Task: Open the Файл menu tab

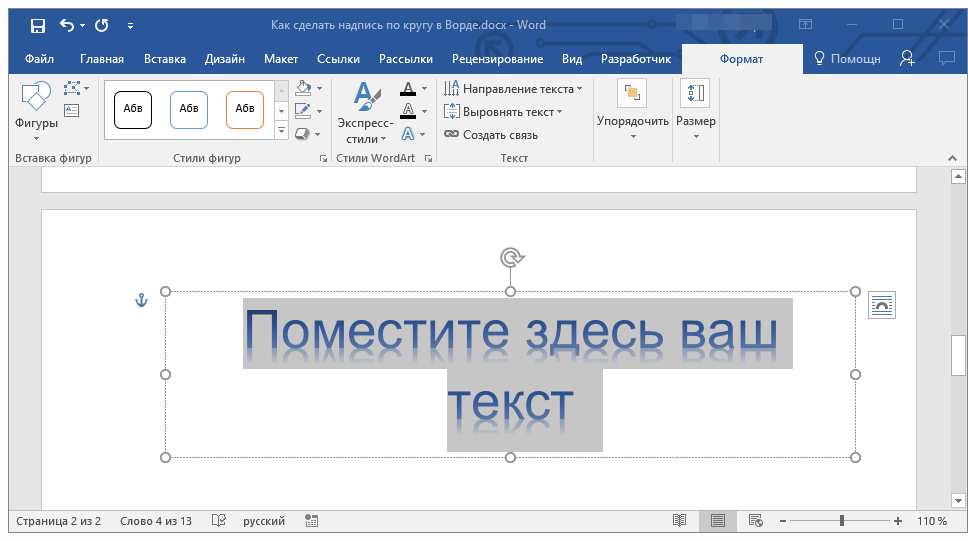Action: tap(39, 59)
